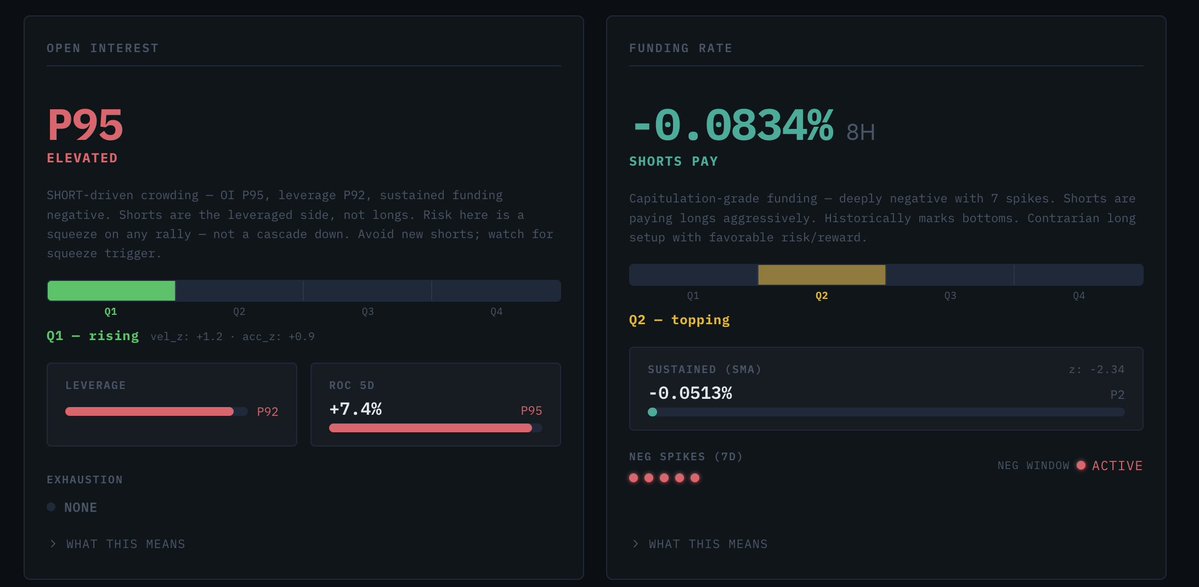Screen dimensions: 1199x587
Task: Click the -0.0834% funding rate value
Action: pos(731,127)
